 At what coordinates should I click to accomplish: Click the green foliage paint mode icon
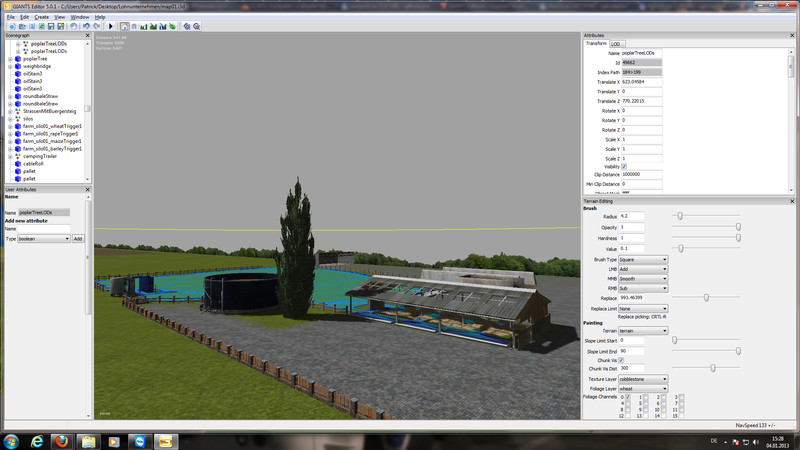172,26
